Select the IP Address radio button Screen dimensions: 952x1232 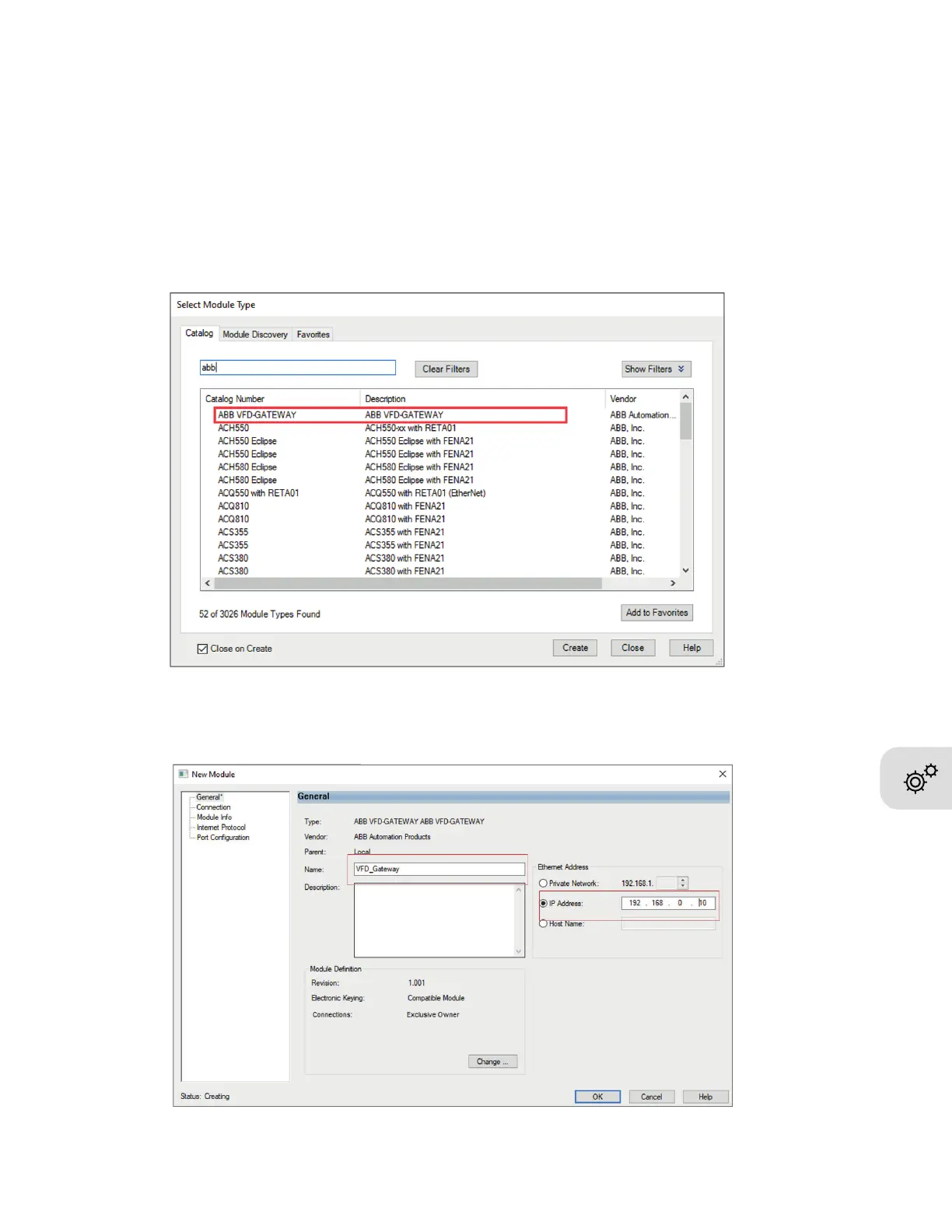pyautogui.click(x=543, y=904)
